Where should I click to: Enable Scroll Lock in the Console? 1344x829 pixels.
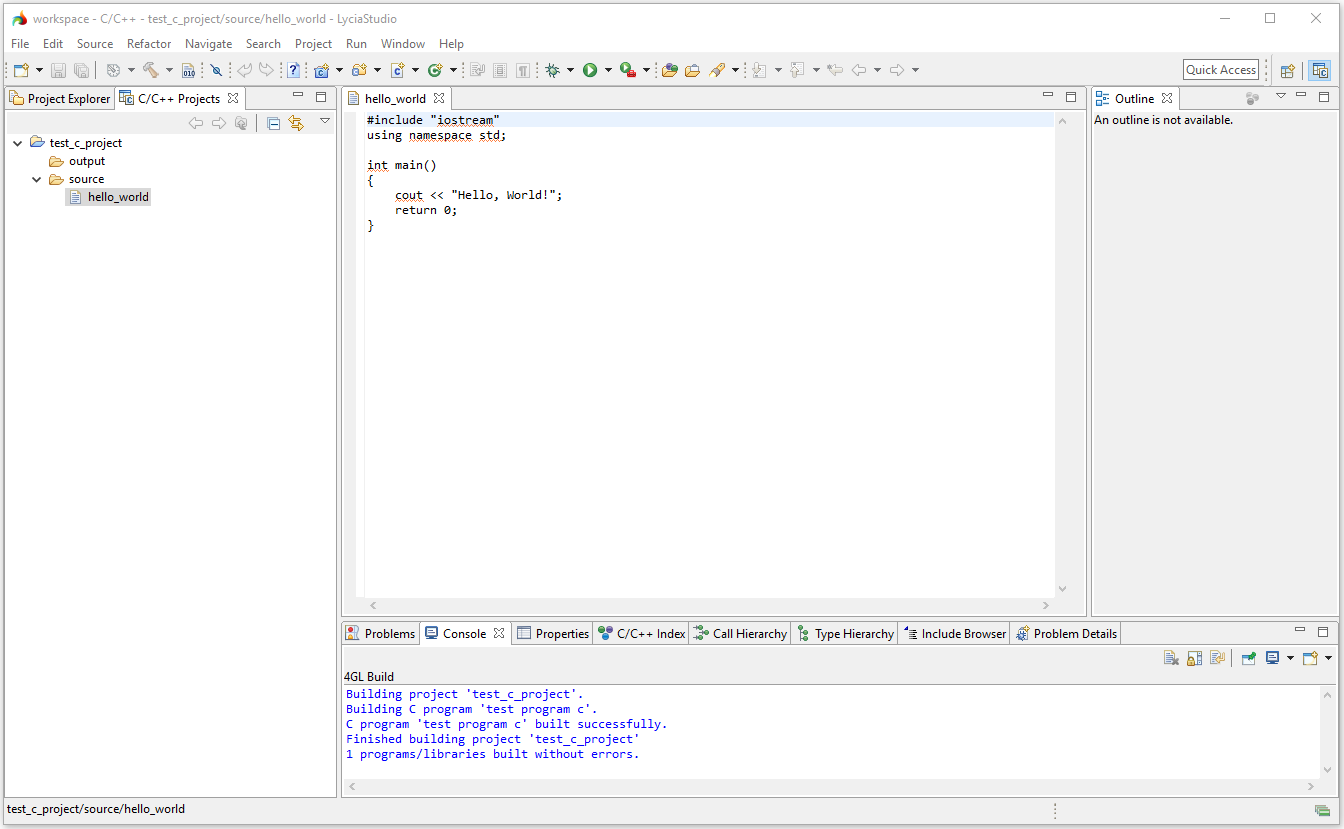[x=1194, y=657]
